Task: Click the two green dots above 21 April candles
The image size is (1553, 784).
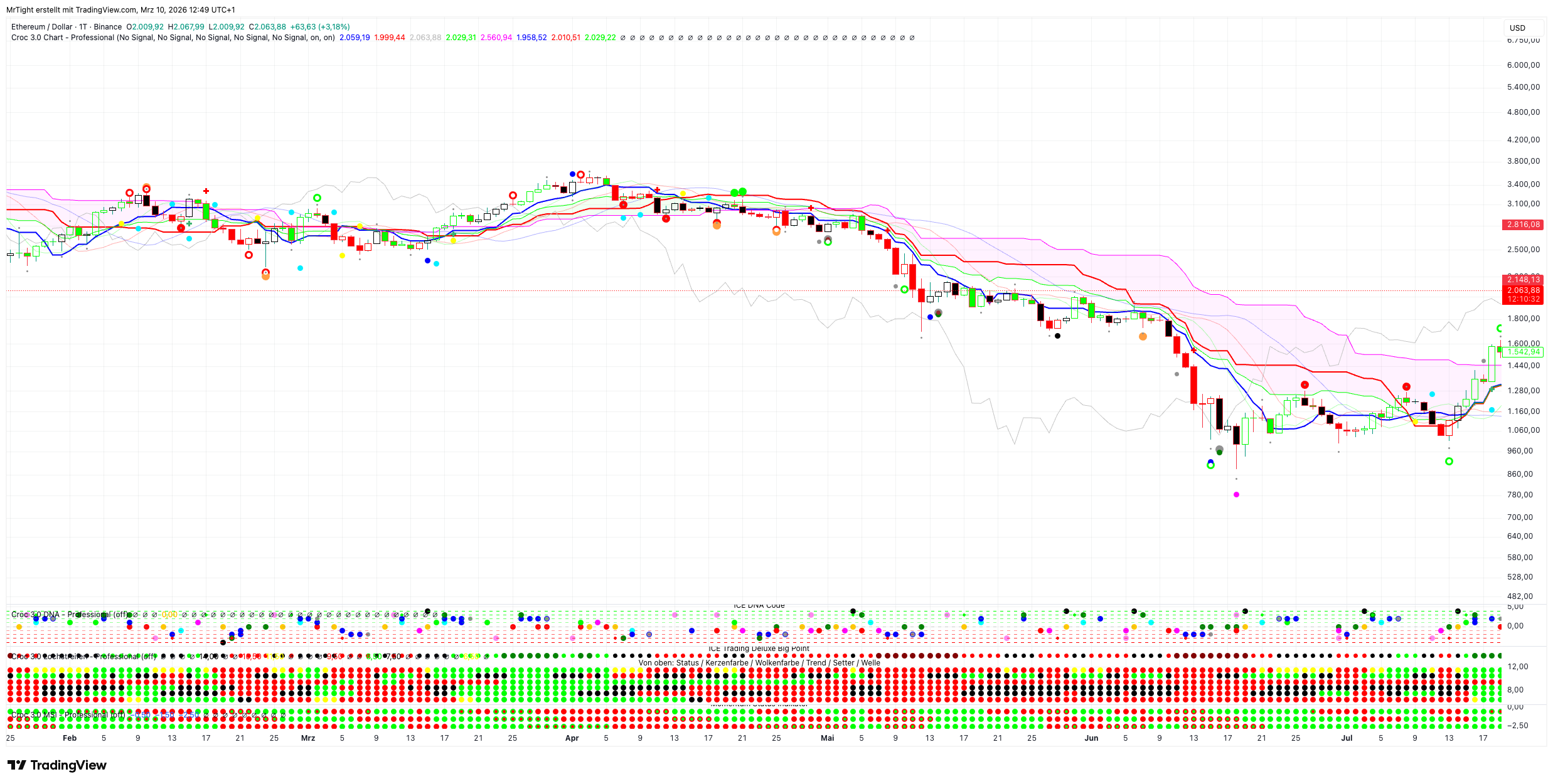Action: pyautogui.click(x=739, y=192)
